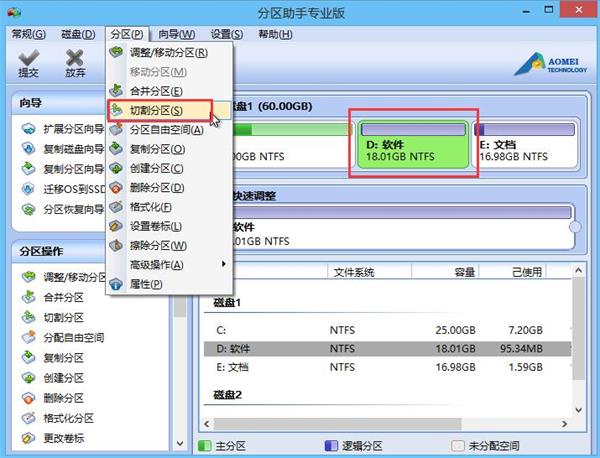Click sidebar 切割分区 operation icon
The height and width of the screenshot is (458, 600).
[29, 317]
